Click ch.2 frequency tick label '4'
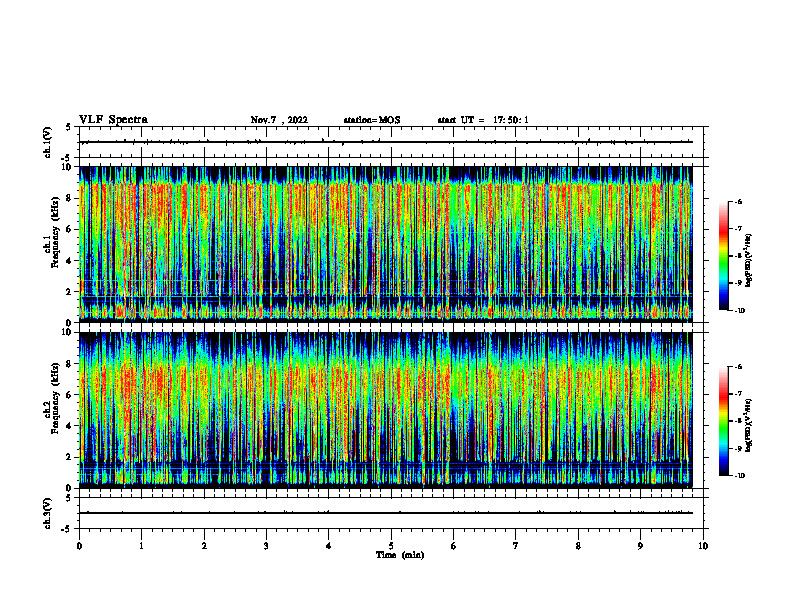 pyautogui.click(x=70, y=426)
